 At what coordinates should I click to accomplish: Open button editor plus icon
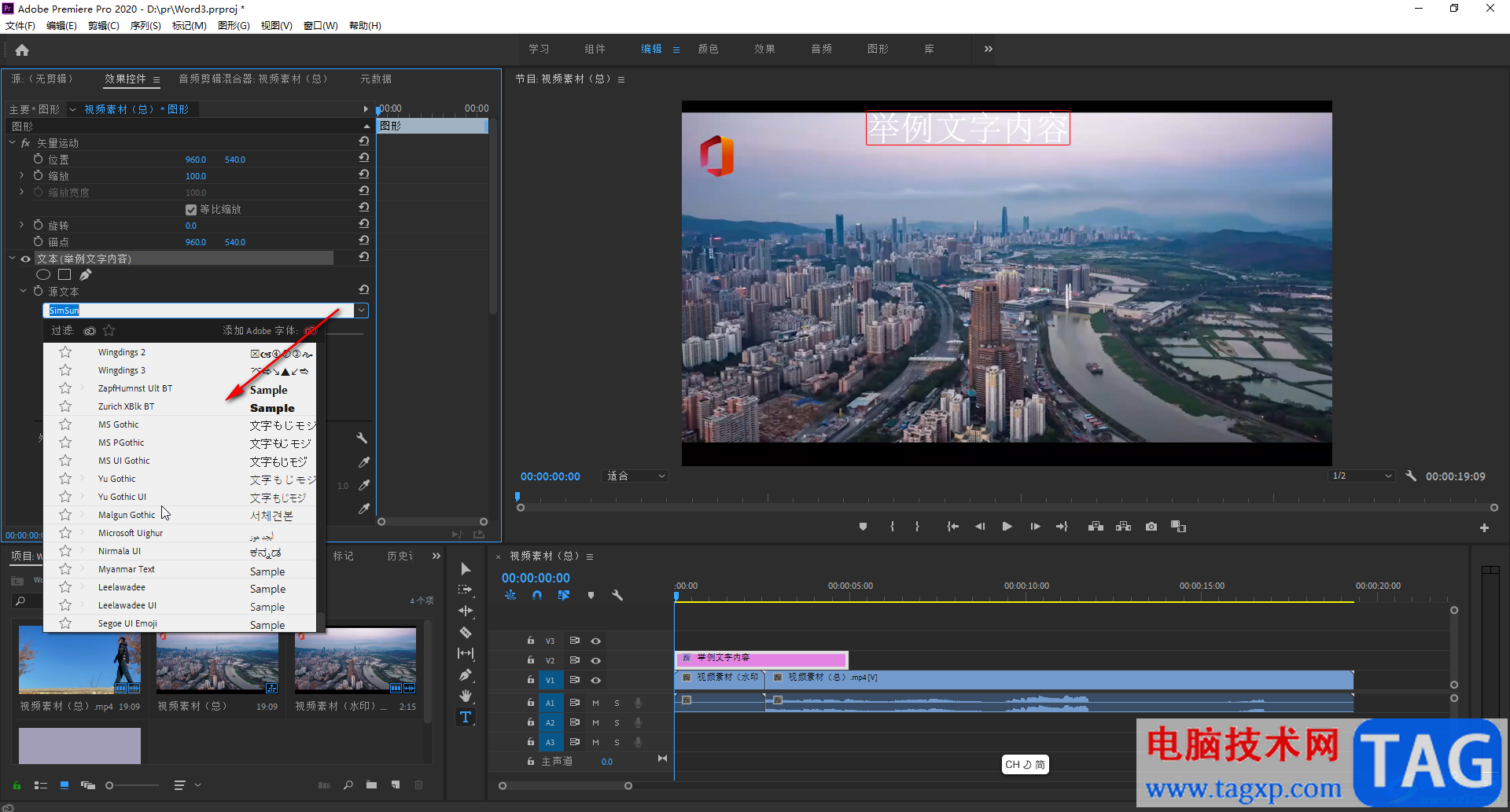tap(1484, 527)
